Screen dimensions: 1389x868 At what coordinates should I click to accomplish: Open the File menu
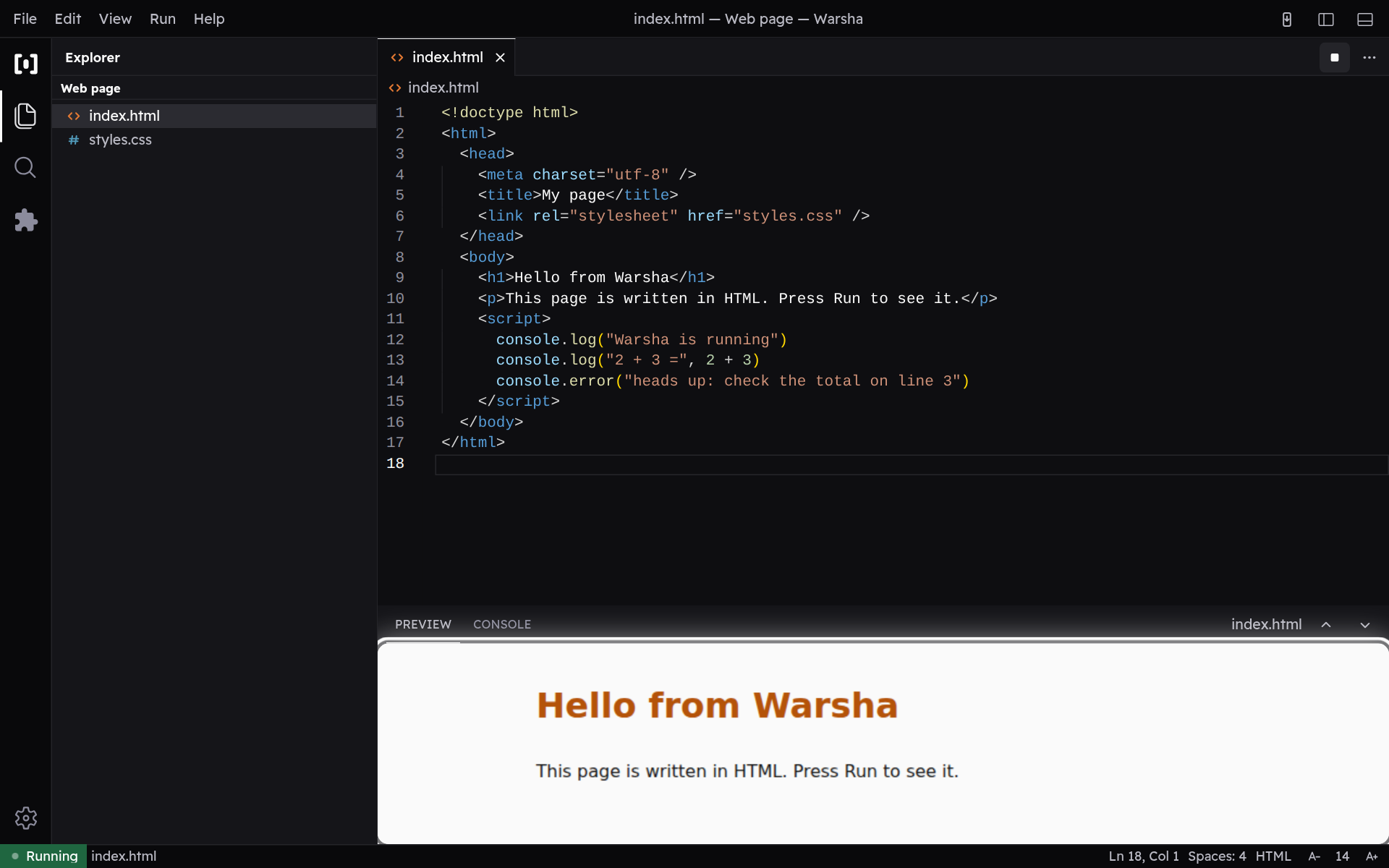point(25,19)
